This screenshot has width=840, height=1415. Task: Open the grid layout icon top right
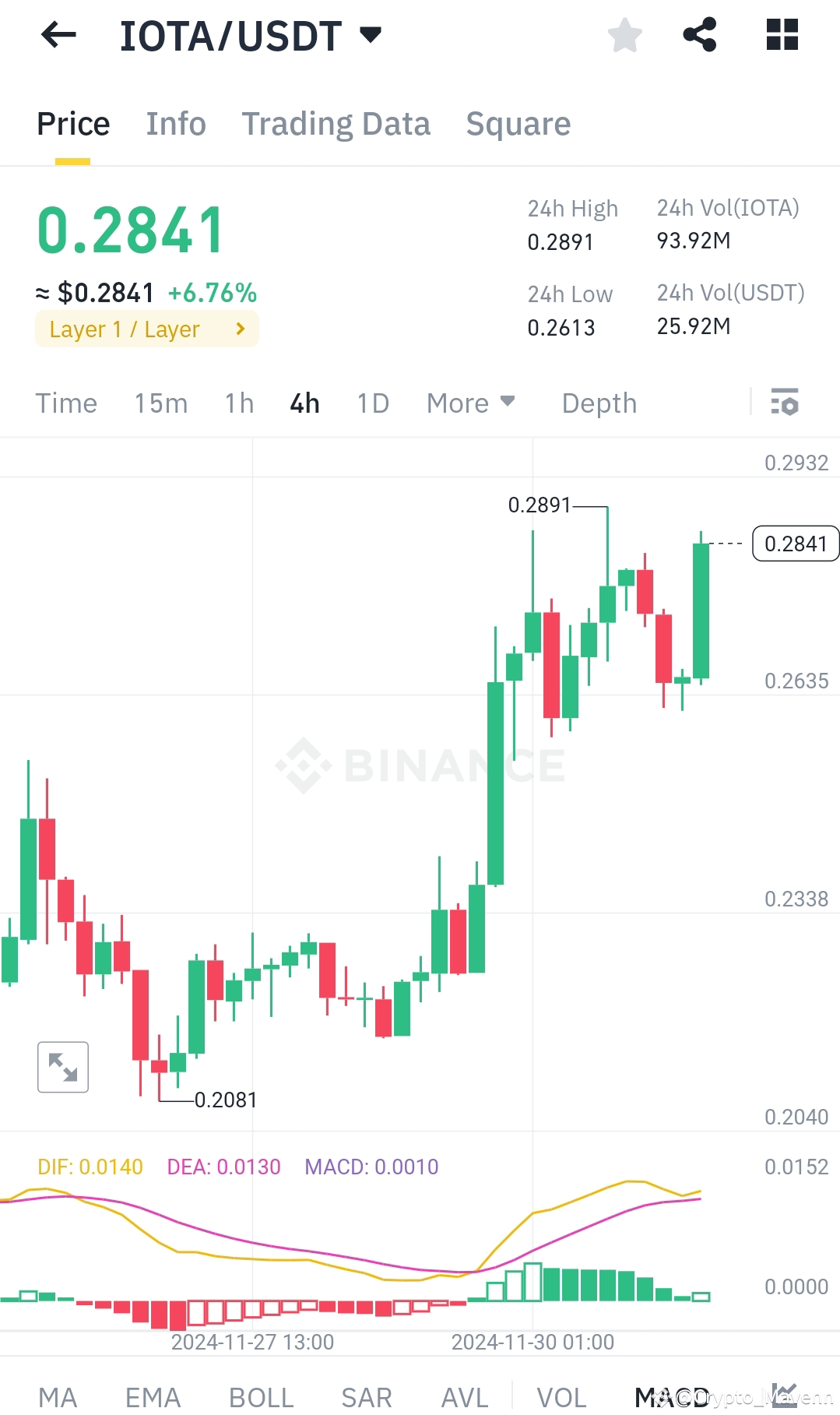781,34
